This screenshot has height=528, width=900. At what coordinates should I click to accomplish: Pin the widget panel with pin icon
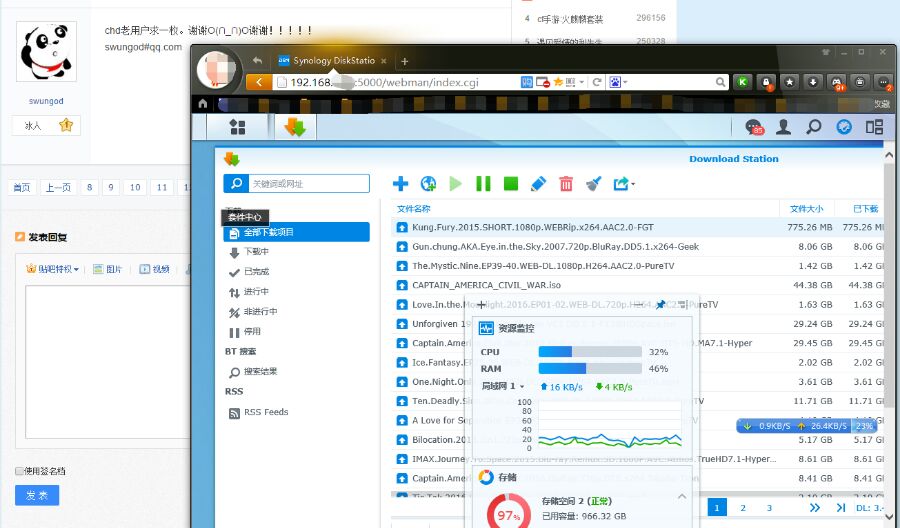(661, 304)
